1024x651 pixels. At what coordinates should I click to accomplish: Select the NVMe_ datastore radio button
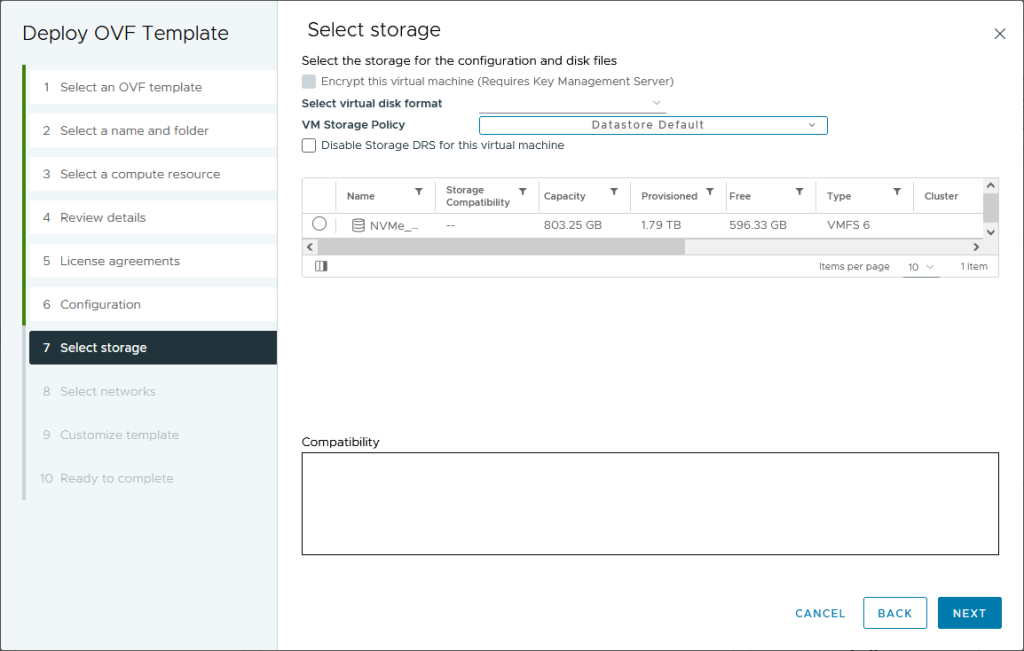(x=319, y=224)
